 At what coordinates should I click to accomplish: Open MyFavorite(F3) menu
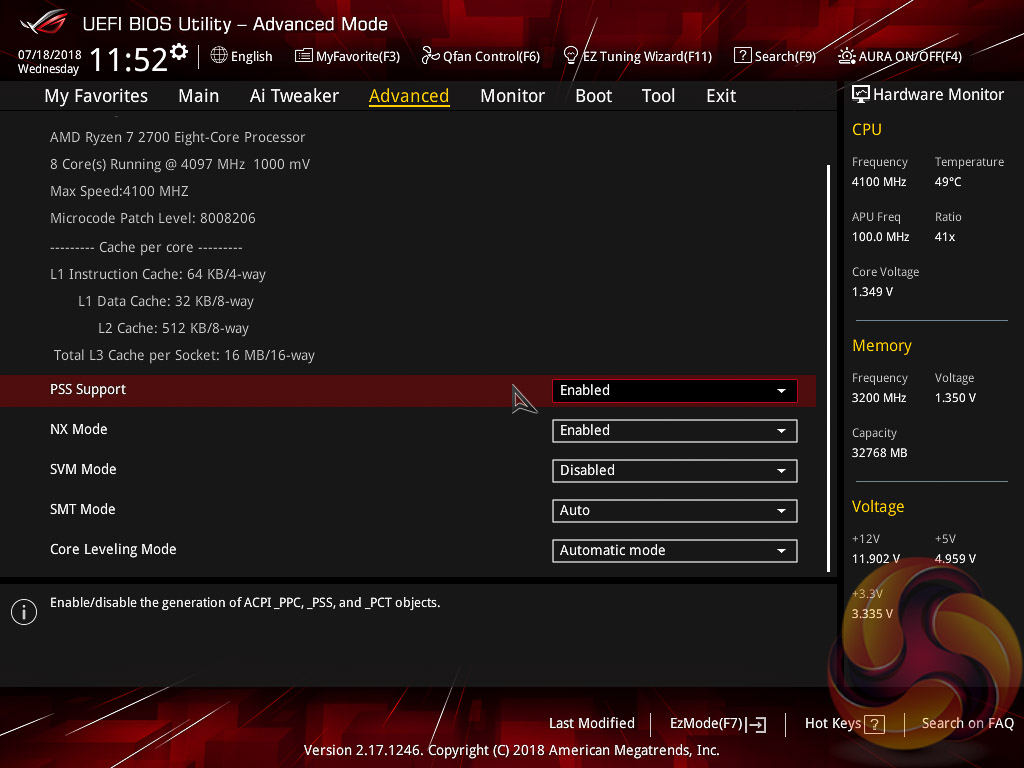point(358,56)
